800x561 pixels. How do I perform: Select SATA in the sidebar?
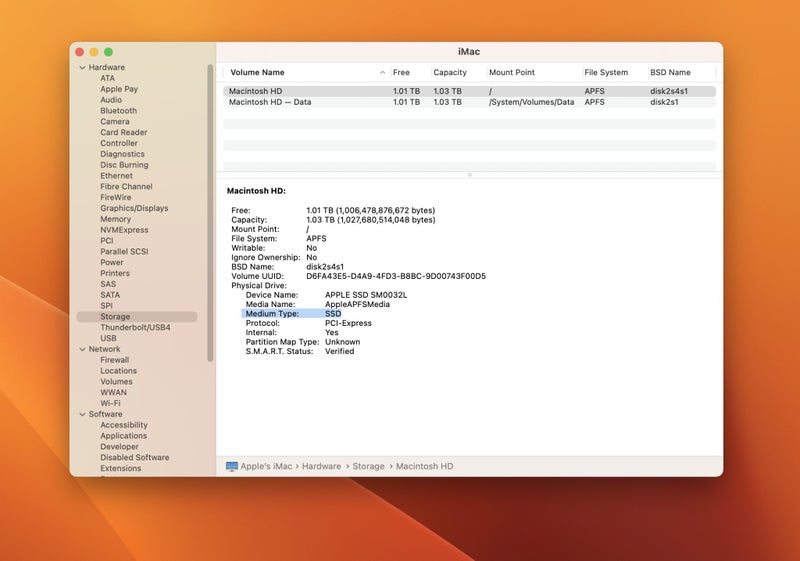pos(110,295)
